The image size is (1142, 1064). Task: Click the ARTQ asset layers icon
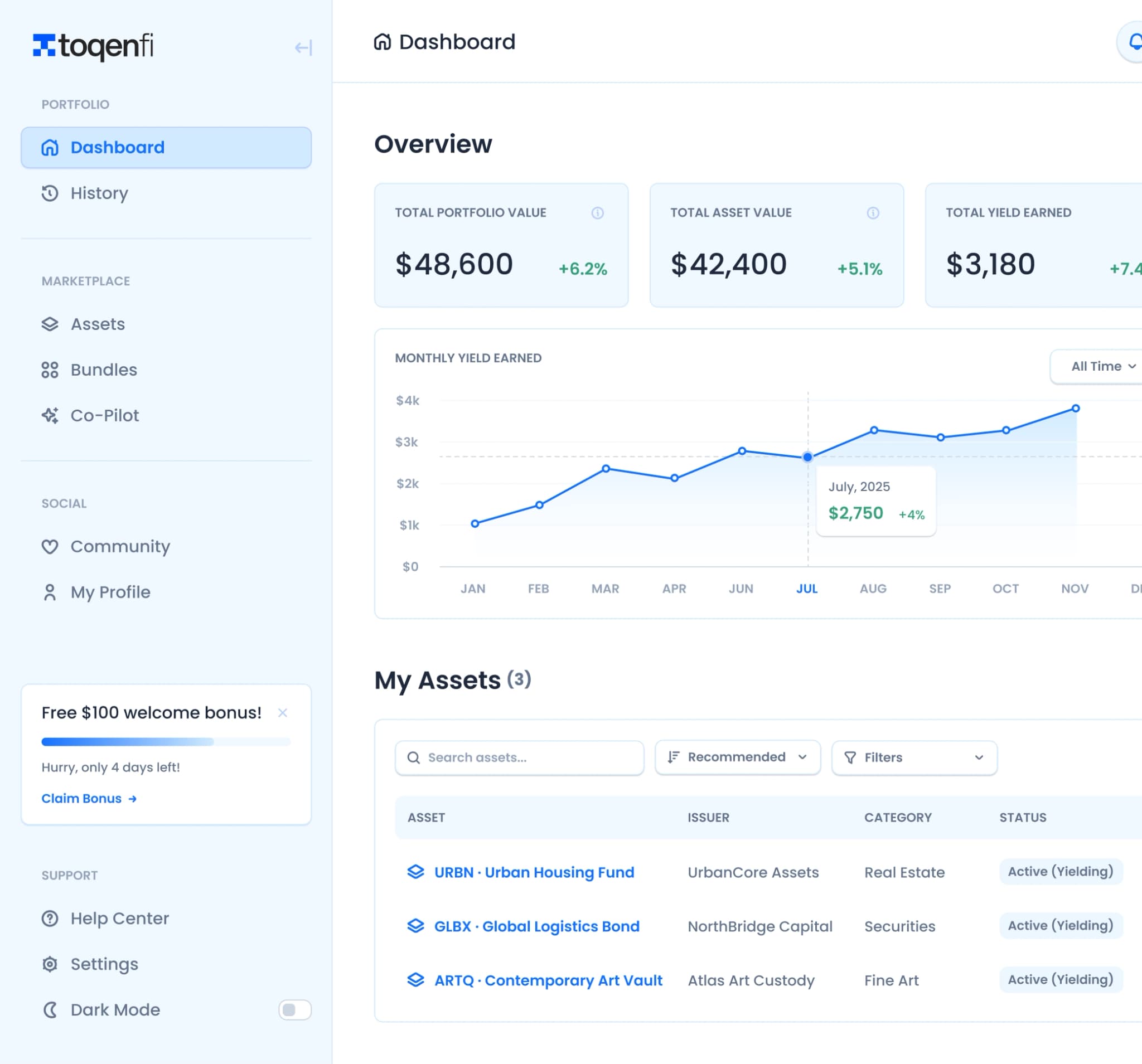(415, 980)
